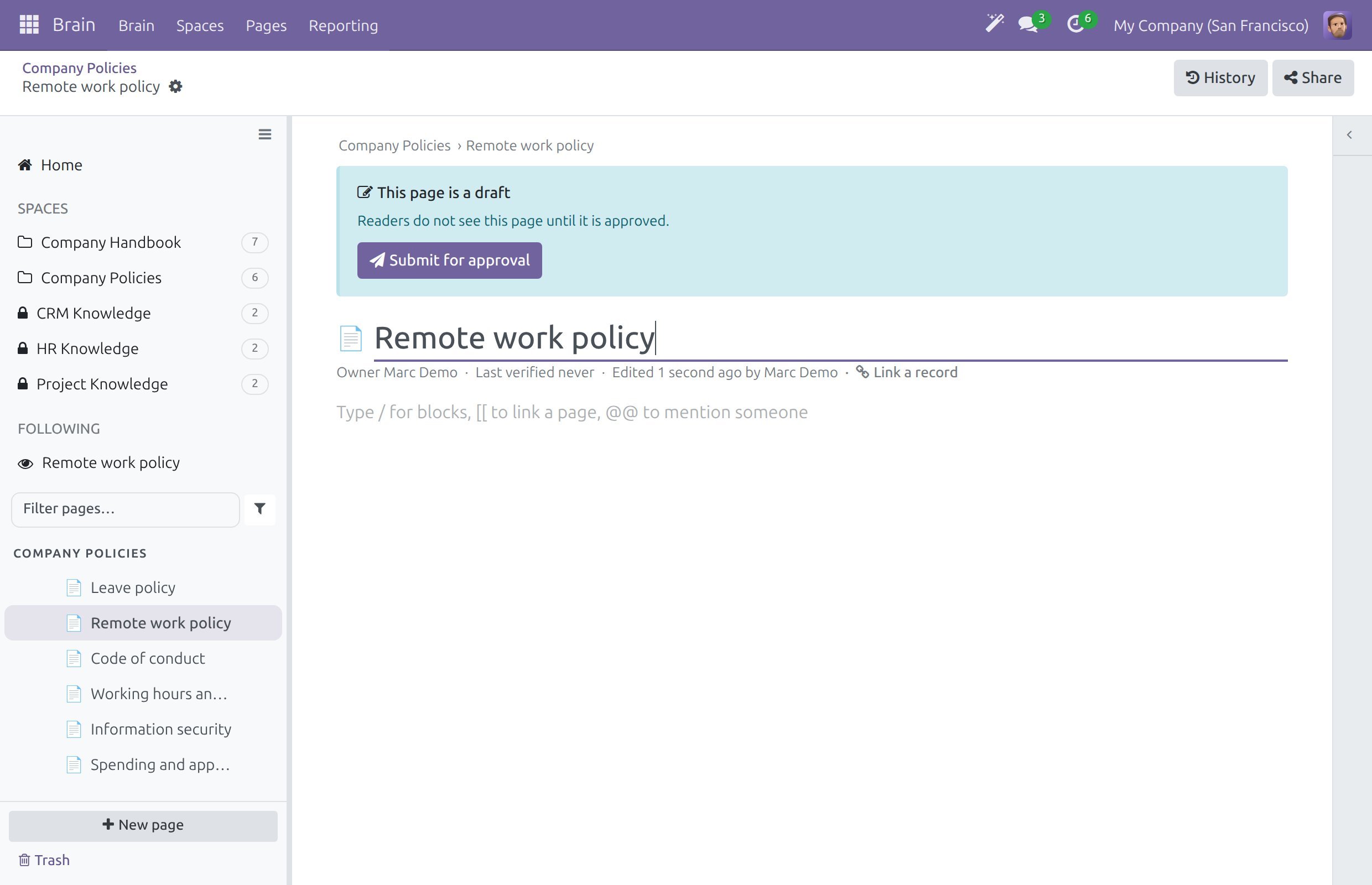1372x885 pixels.
Task: Click Company Policies breadcrumb in header
Action: point(79,68)
